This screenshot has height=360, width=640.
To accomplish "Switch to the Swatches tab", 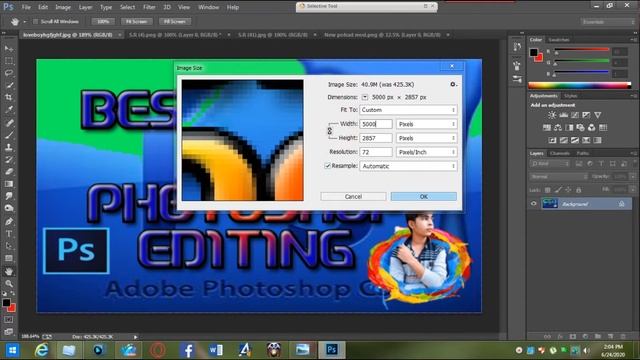I will (x=558, y=40).
